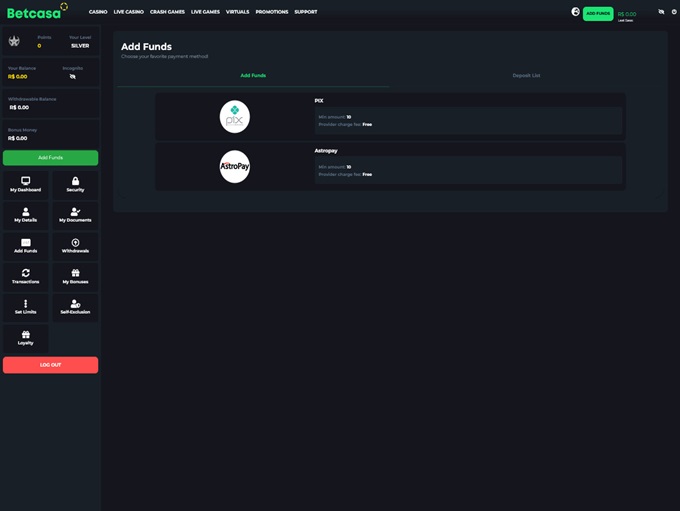This screenshot has height=511, width=680.
Task: Open the Crash Games menu item
Action: [x=167, y=12]
